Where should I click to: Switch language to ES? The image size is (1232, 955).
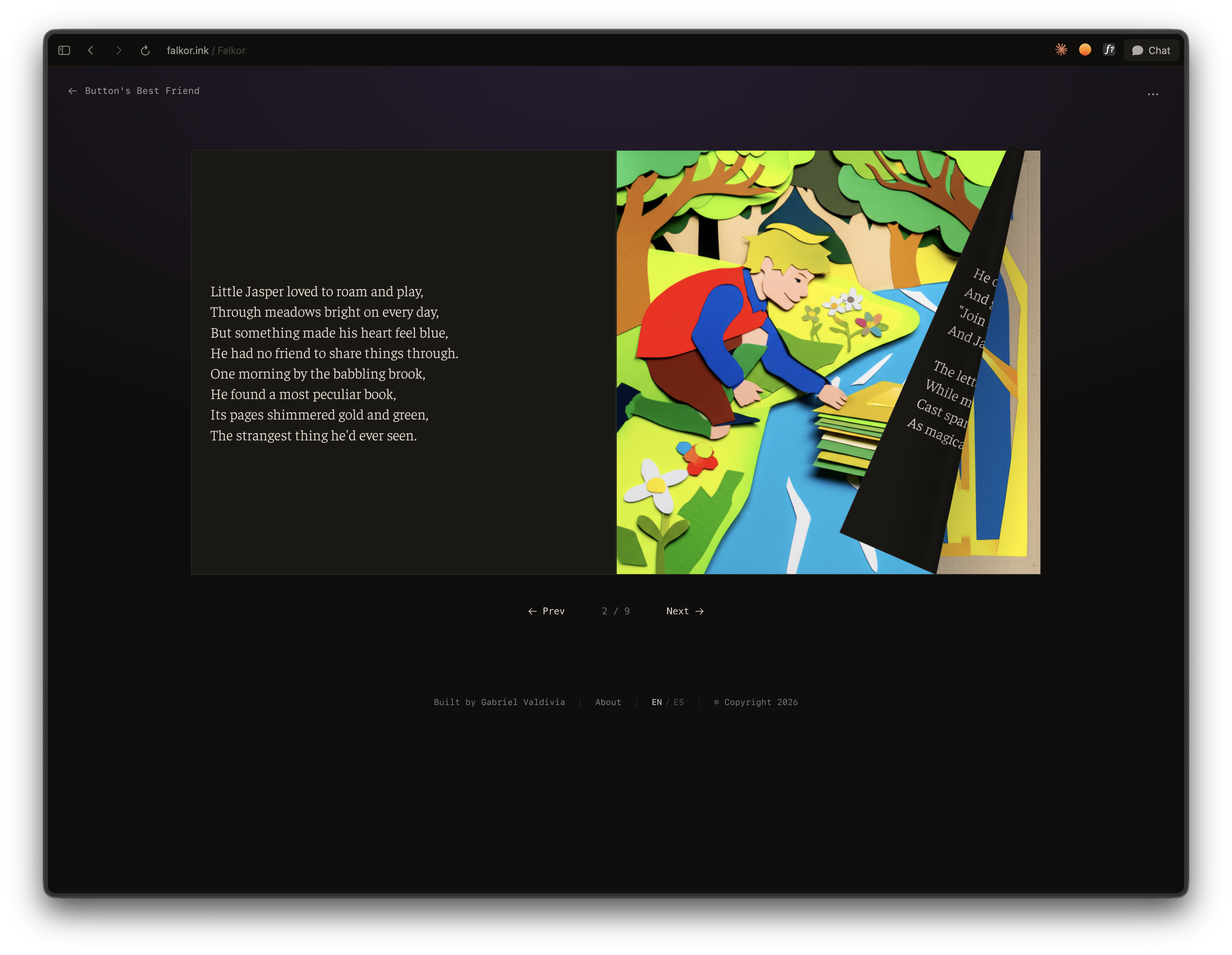679,702
